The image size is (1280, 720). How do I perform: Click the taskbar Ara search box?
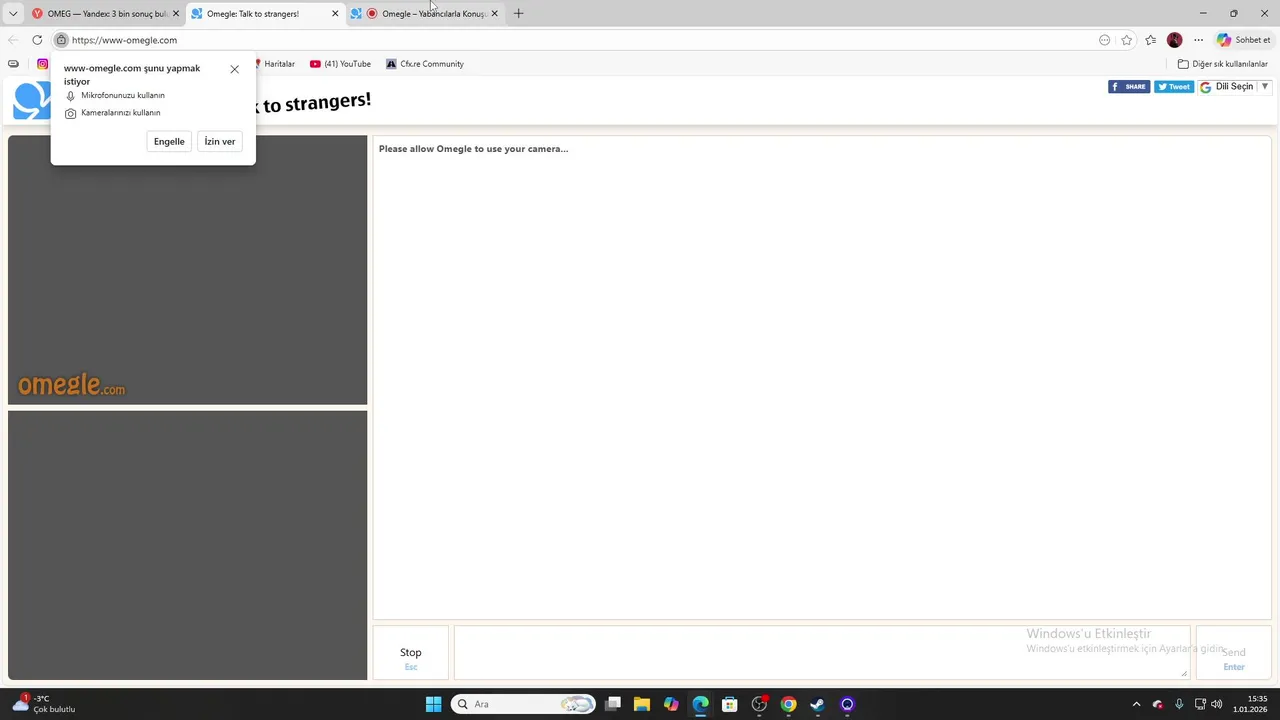[x=523, y=704]
